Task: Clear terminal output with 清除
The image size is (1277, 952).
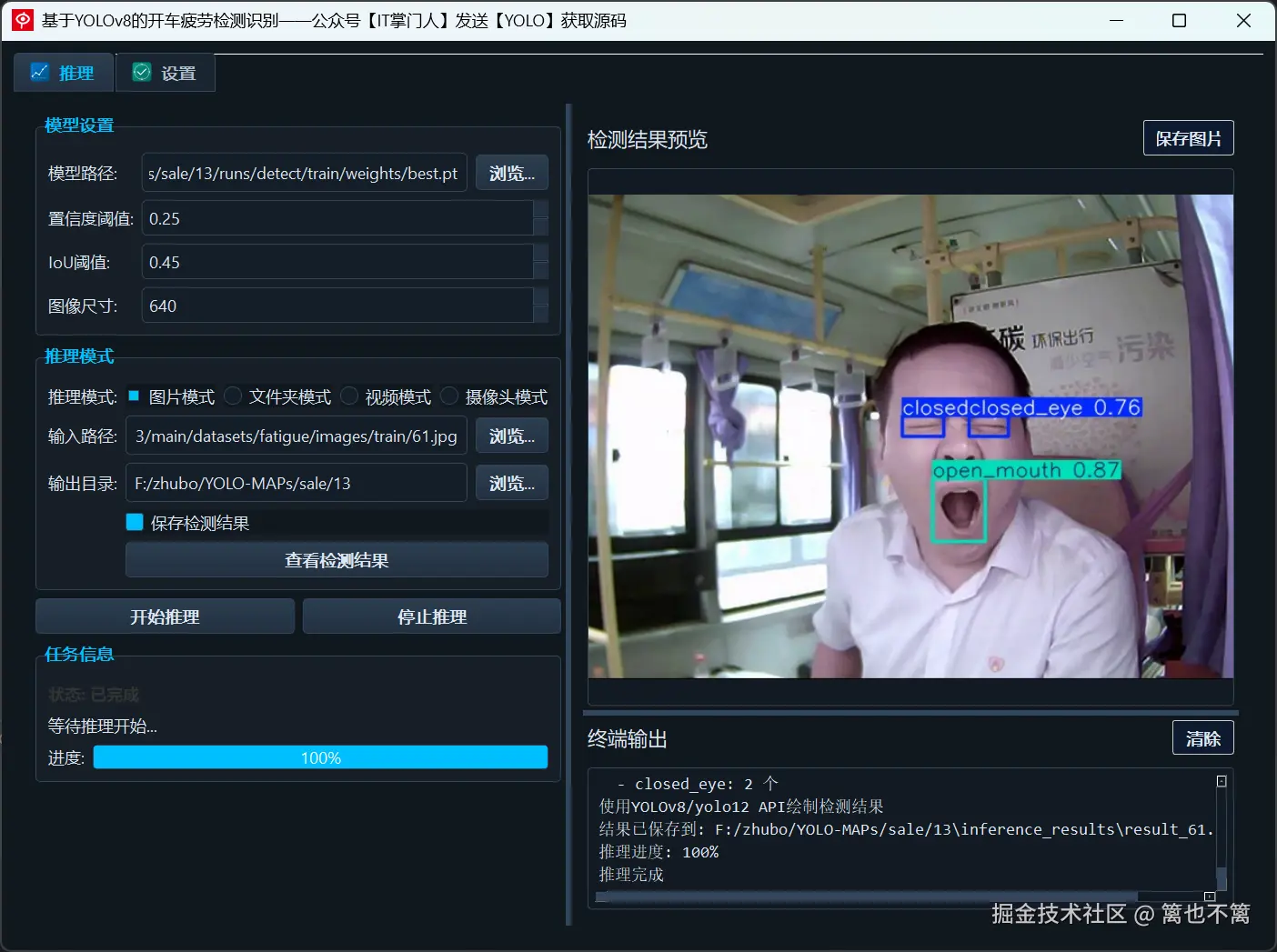Action: (x=1202, y=738)
